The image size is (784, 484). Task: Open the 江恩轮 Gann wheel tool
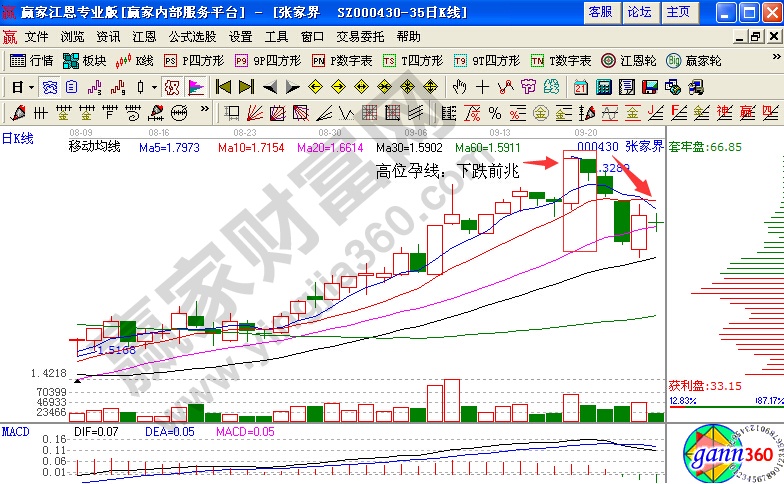(x=628, y=61)
